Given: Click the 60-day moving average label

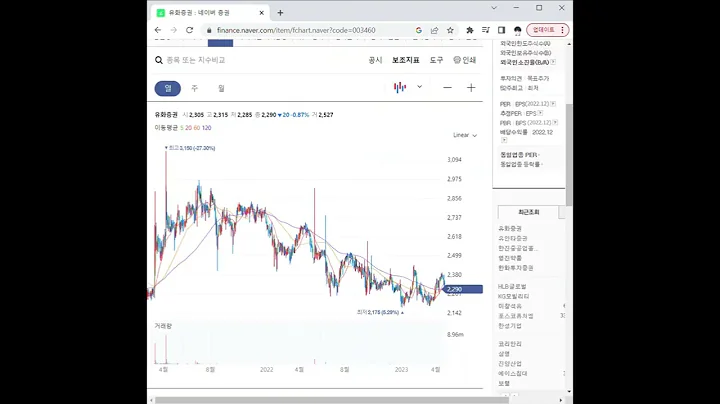Looking at the screenshot, I should [x=197, y=128].
